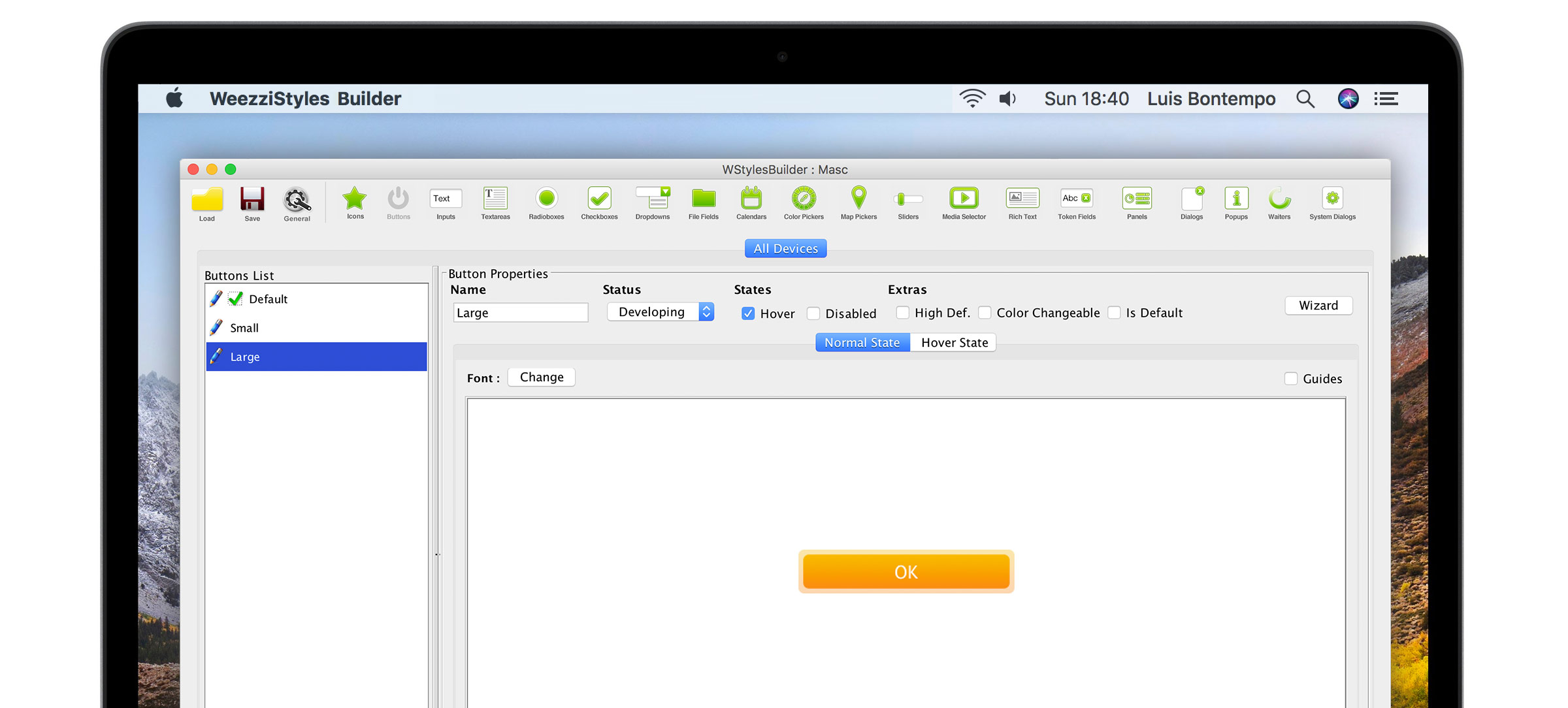Open the System Dialogs tool
This screenshot has width=1568, height=708.
click(1332, 202)
